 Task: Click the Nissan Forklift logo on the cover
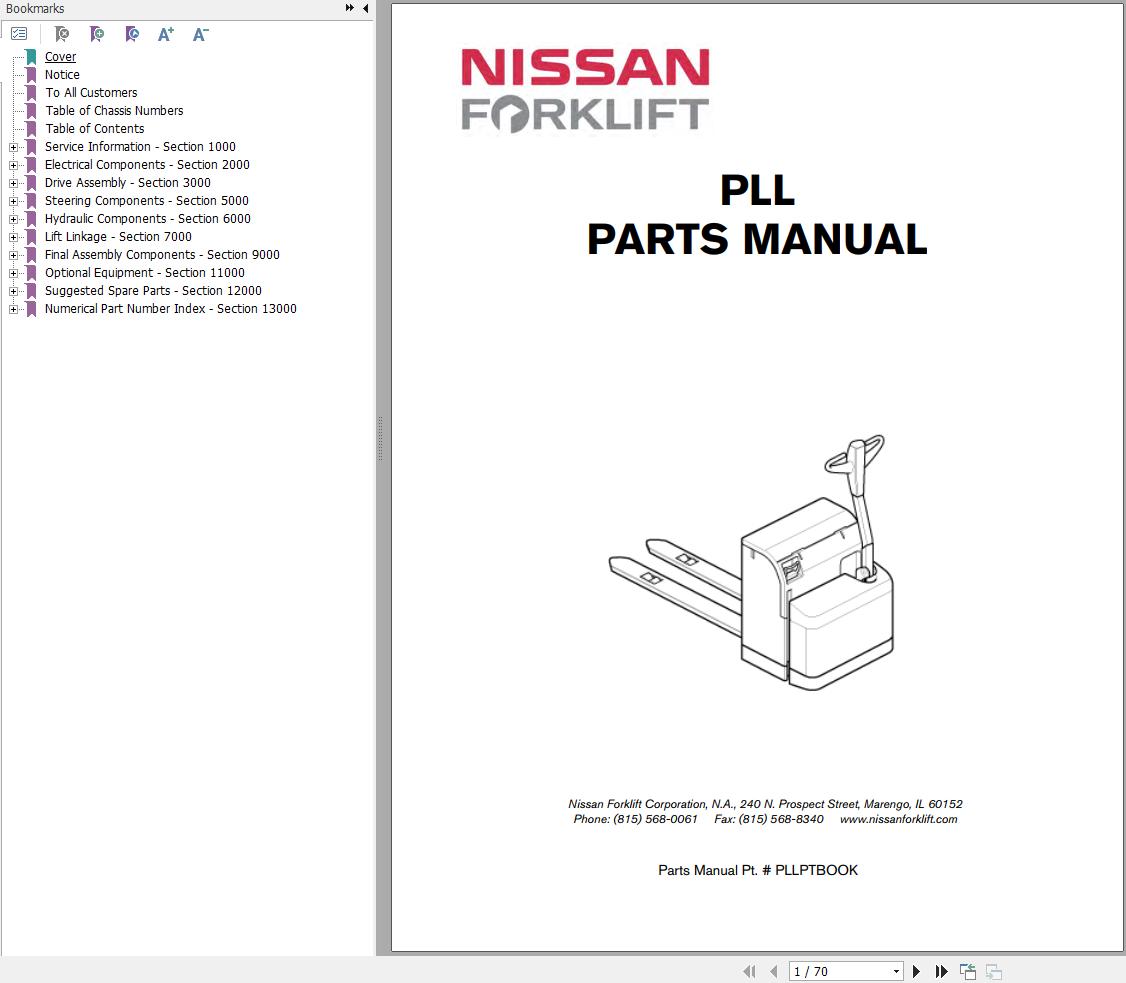585,90
